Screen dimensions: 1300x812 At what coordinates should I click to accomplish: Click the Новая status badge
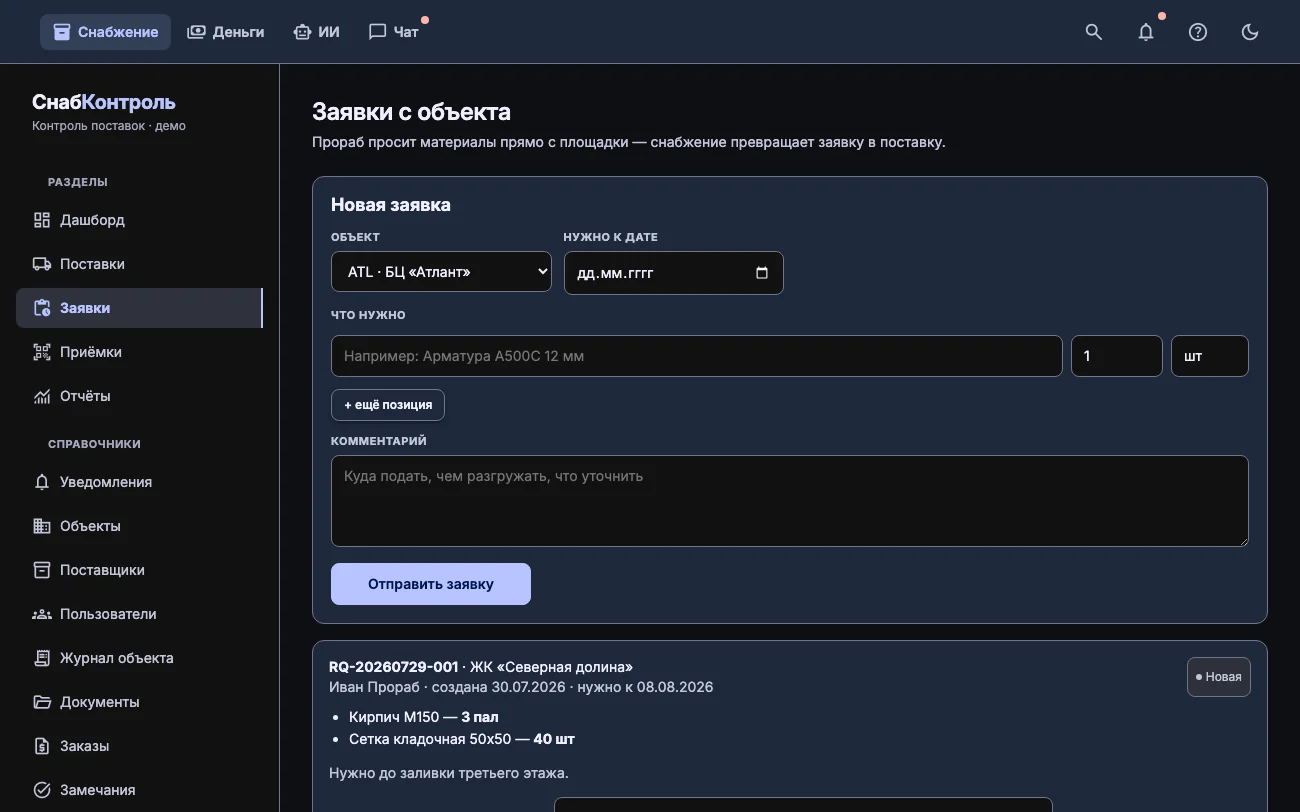pyautogui.click(x=1218, y=677)
